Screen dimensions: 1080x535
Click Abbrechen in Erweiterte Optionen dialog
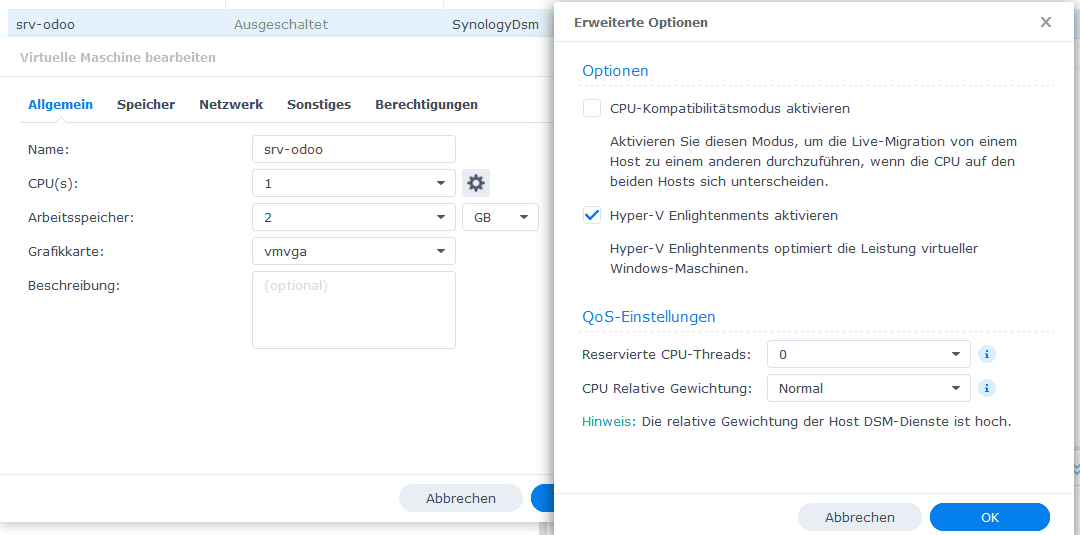pos(860,517)
